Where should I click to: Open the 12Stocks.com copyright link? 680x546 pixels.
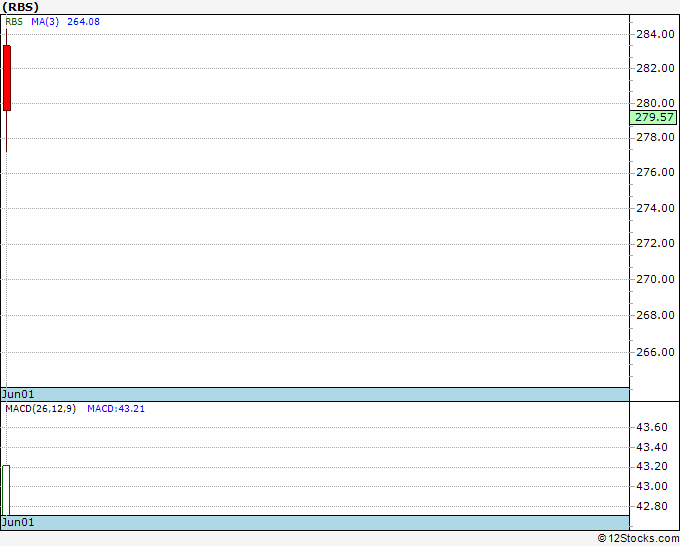tap(638, 538)
